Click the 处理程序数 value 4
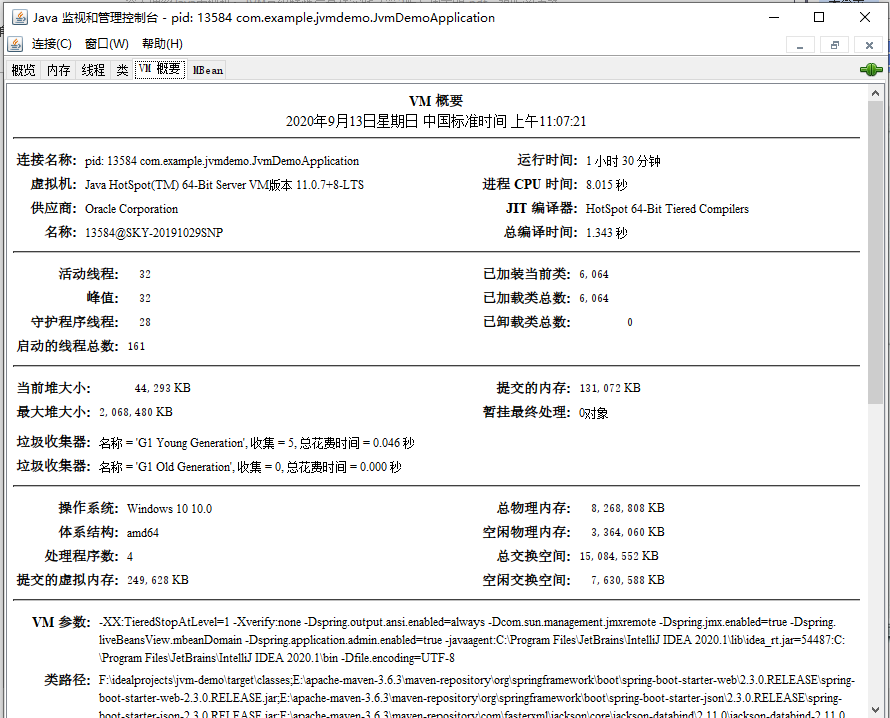The width and height of the screenshot is (890, 718). point(130,556)
